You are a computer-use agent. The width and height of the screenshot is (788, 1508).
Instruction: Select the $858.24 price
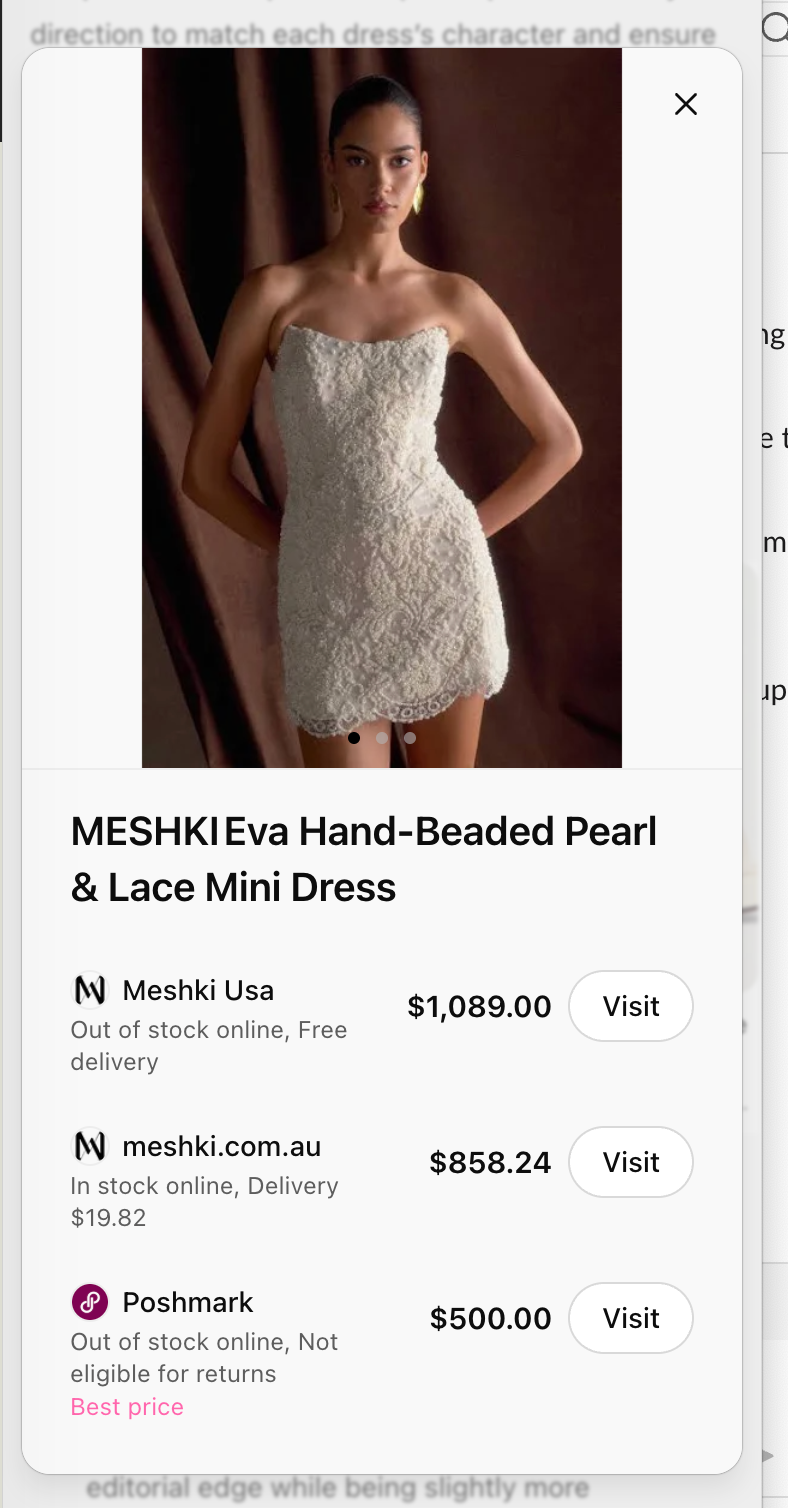click(490, 1162)
